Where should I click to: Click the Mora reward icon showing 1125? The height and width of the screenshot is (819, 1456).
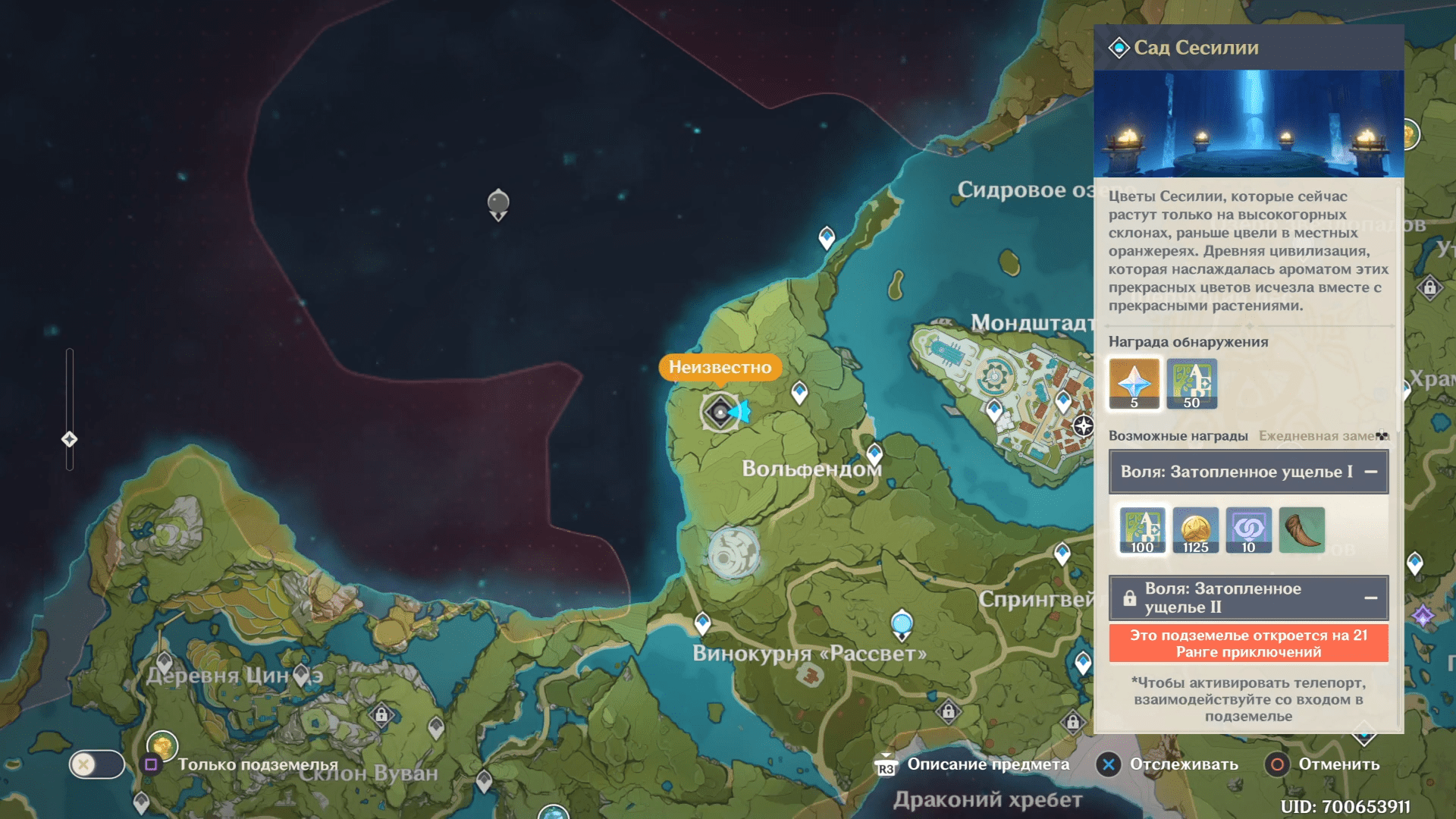point(1196,530)
